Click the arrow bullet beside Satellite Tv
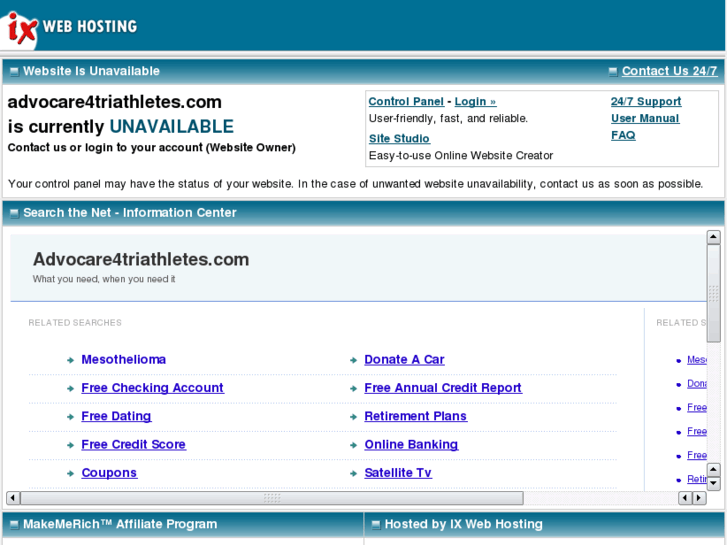 tap(353, 474)
